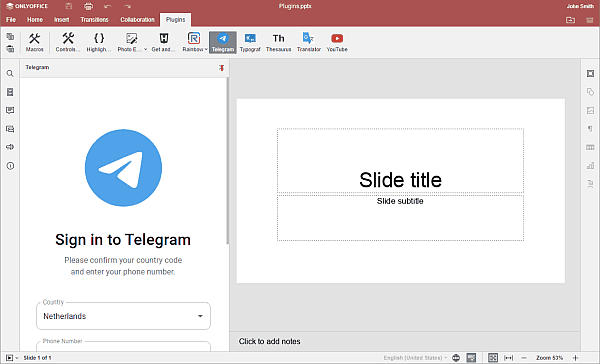Toggle the Telegram plugin button
The image size is (600, 364).
tap(223, 42)
